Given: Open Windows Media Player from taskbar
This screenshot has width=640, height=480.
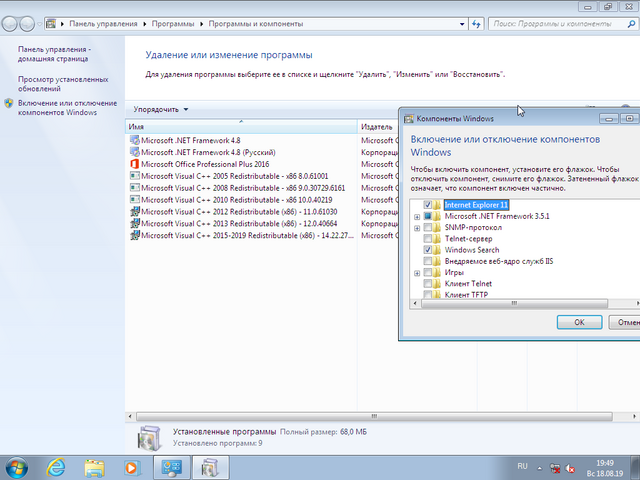Looking at the screenshot, I should [x=132, y=468].
